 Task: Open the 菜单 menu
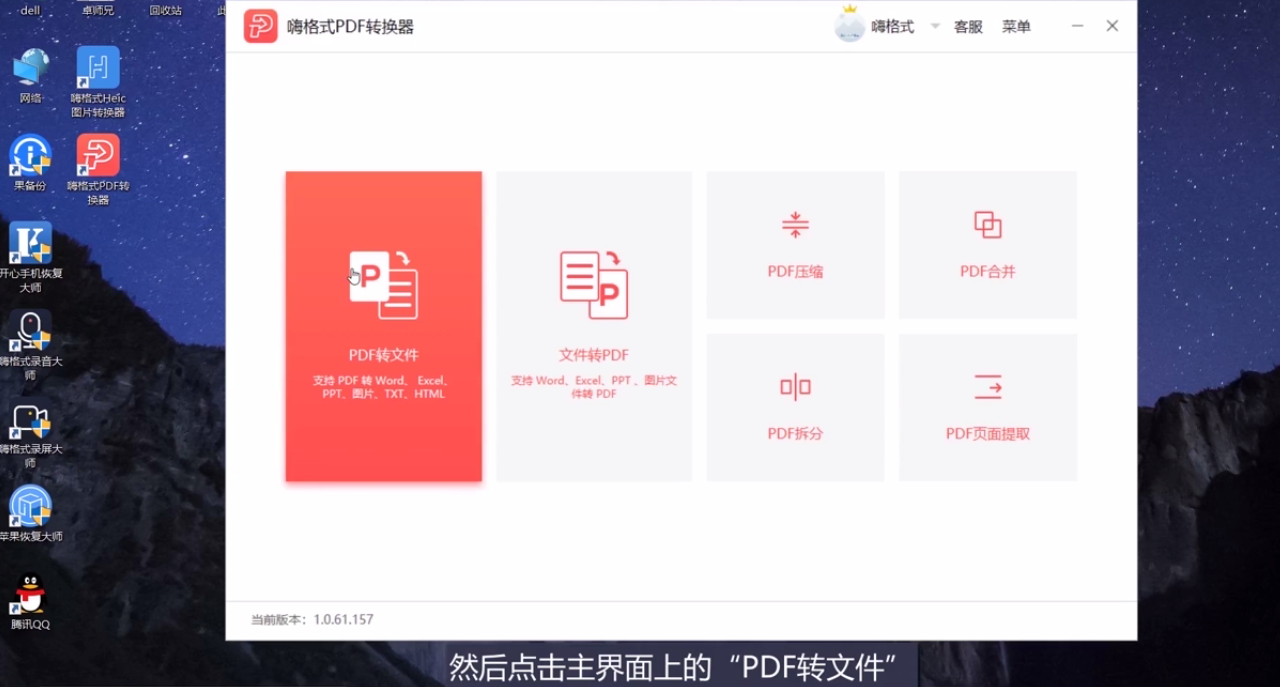[x=1016, y=27]
